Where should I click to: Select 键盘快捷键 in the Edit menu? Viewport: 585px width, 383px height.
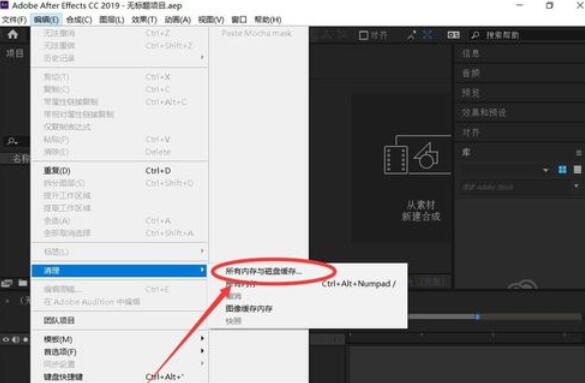[119, 377]
